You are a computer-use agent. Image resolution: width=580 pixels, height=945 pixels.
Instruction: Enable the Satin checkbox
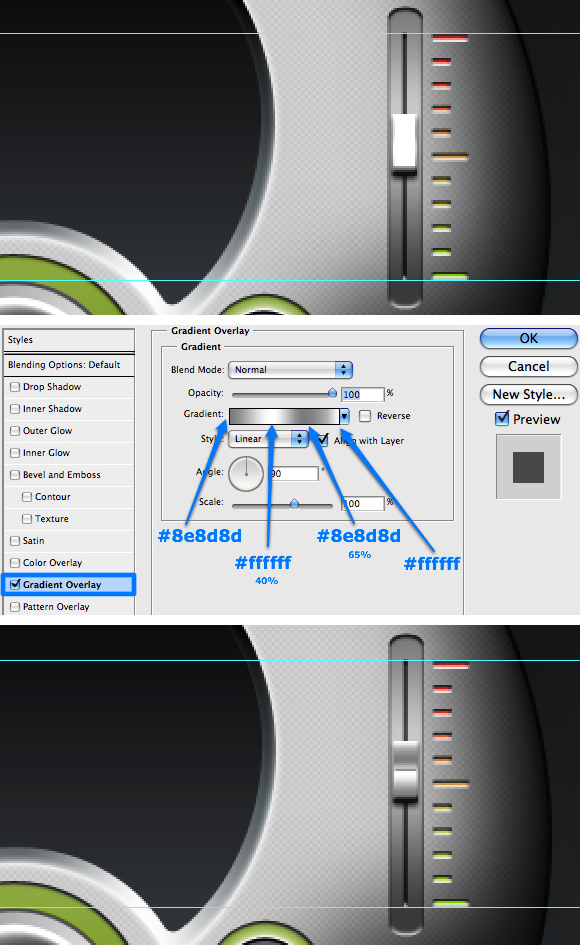(x=15, y=541)
